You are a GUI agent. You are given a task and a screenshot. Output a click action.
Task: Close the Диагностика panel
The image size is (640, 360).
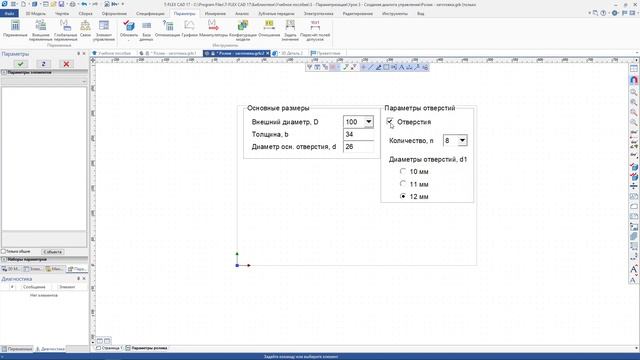[84, 279]
